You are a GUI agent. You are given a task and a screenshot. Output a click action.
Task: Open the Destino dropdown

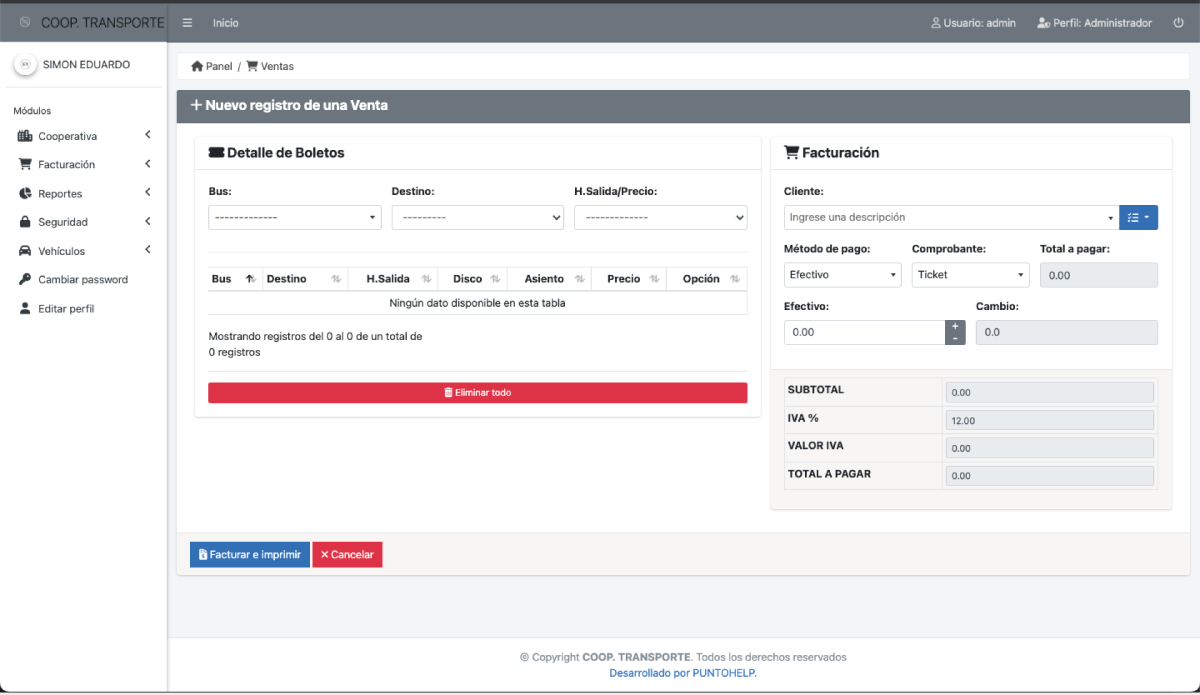477,217
